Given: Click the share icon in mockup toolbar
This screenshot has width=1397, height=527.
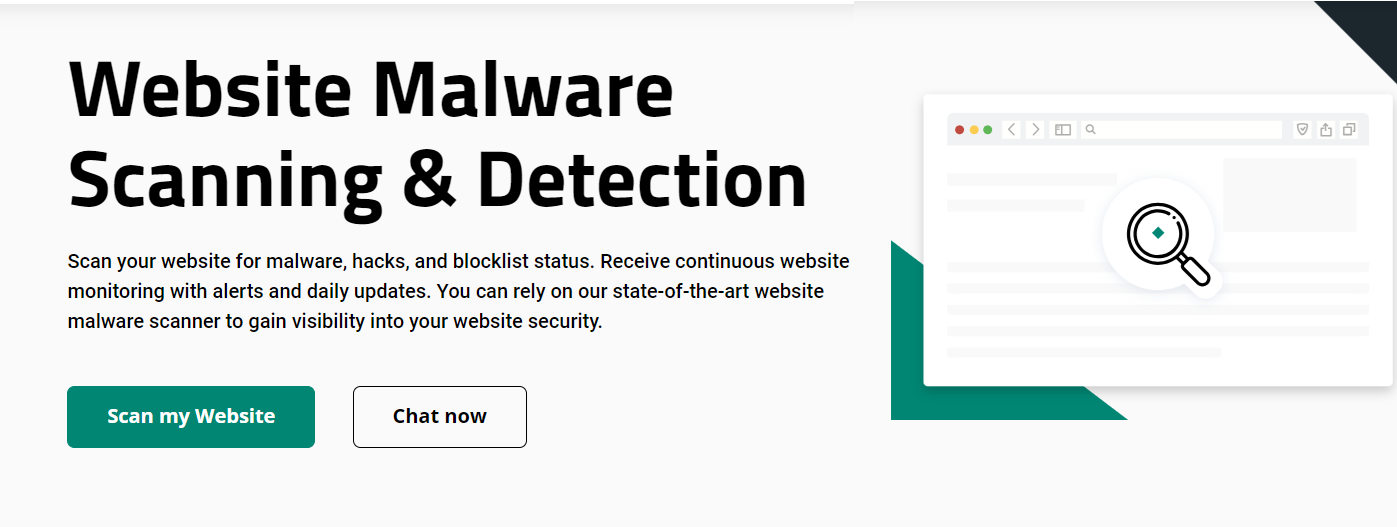Looking at the screenshot, I should tap(1326, 129).
